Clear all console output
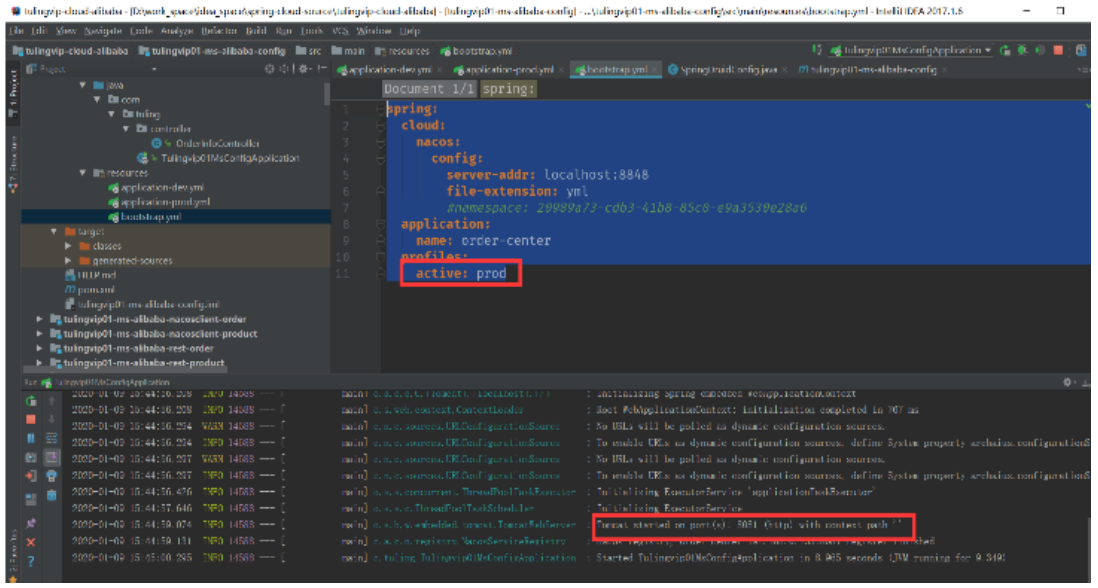The image size is (1098, 588). (x=52, y=496)
